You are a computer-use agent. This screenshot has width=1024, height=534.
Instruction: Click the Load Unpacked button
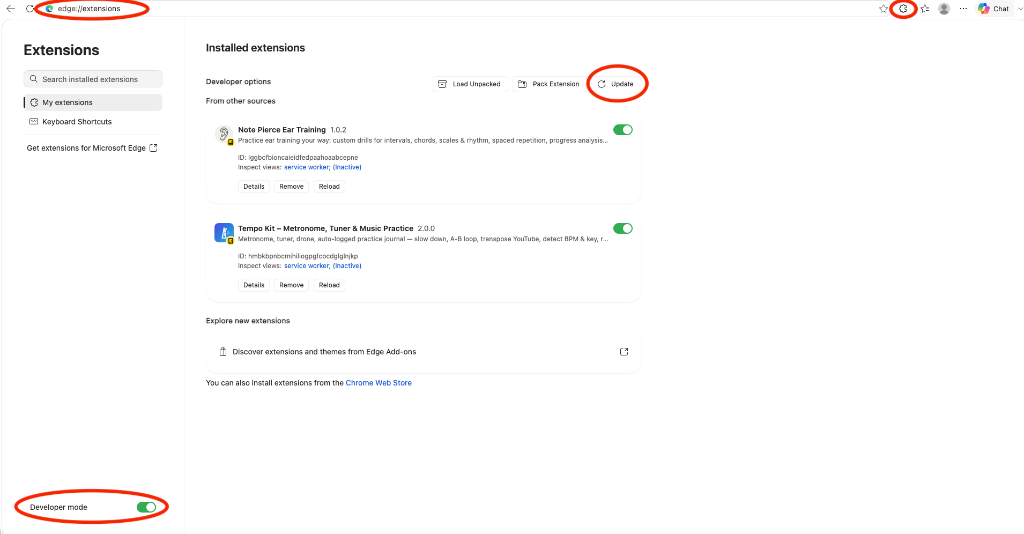[x=469, y=84]
